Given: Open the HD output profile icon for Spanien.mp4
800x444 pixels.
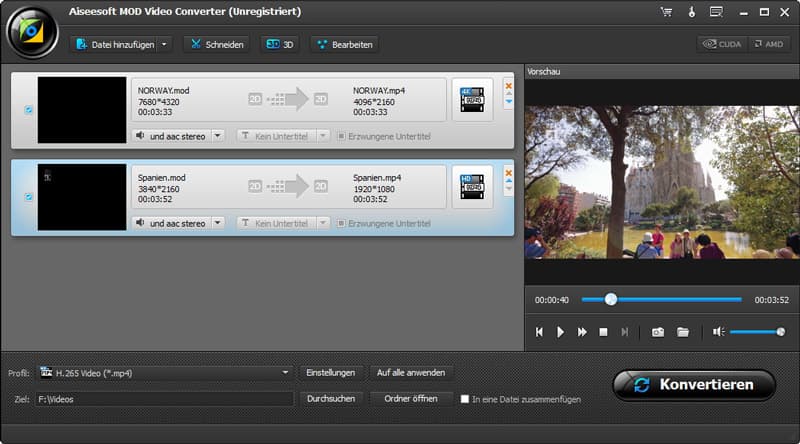Looking at the screenshot, I should tap(472, 187).
